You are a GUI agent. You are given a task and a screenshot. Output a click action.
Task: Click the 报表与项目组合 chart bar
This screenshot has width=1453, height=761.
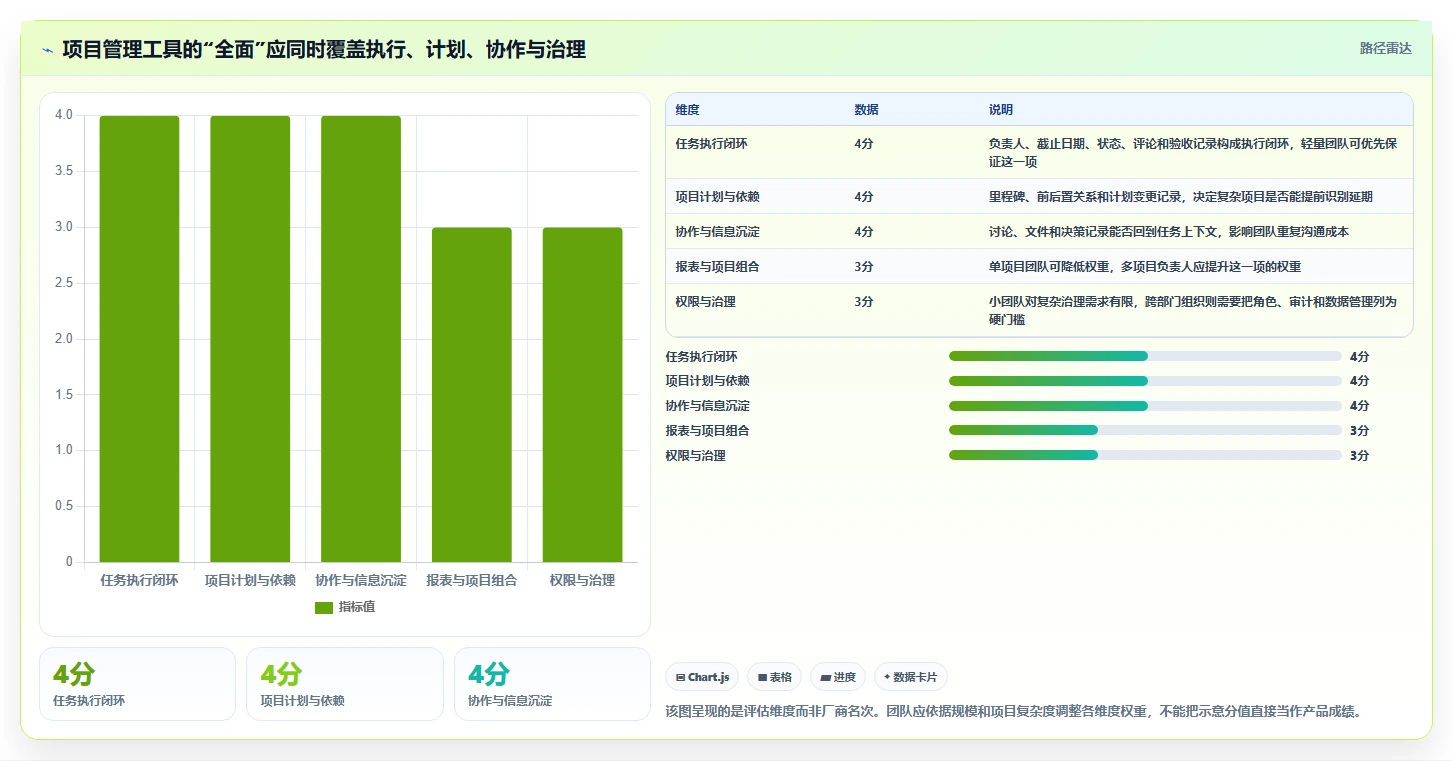click(472, 395)
